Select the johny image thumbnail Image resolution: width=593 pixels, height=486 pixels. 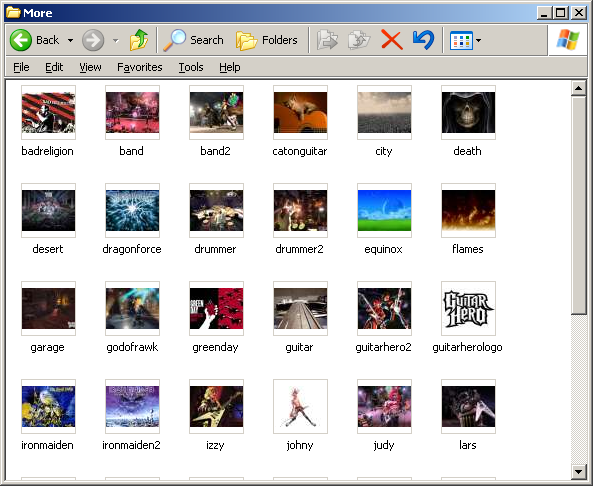pos(300,406)
